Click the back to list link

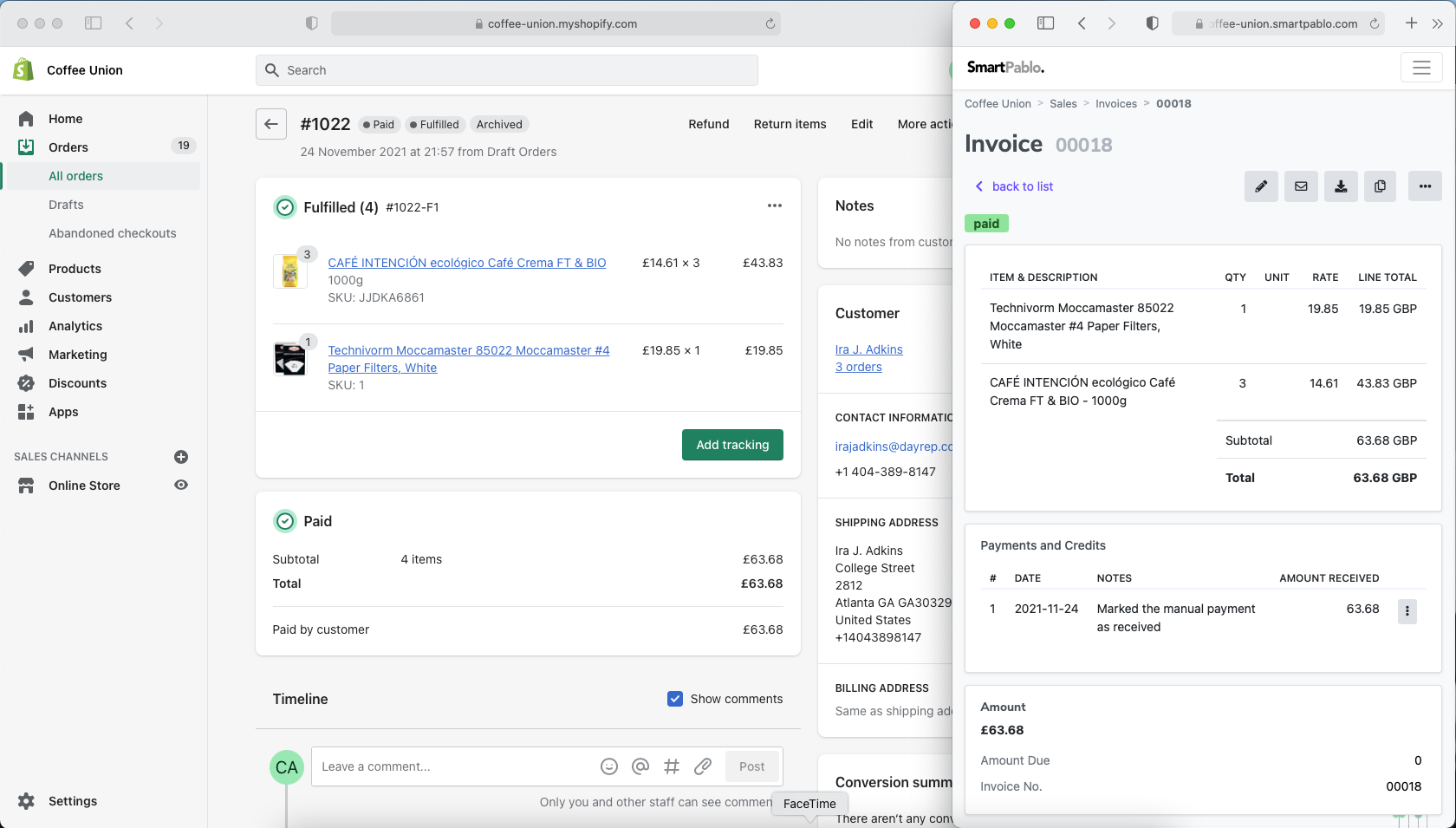tap(1014, 186)
